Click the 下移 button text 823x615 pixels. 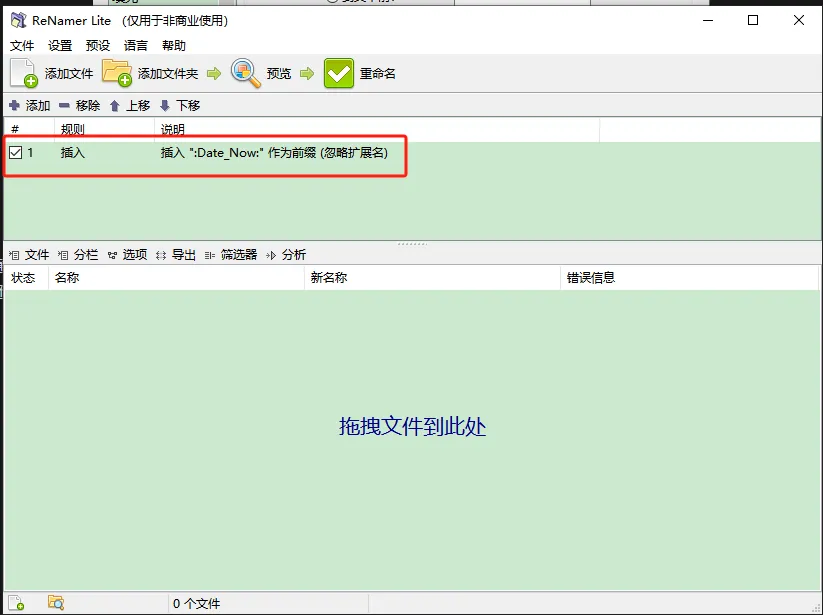point(188,105)
